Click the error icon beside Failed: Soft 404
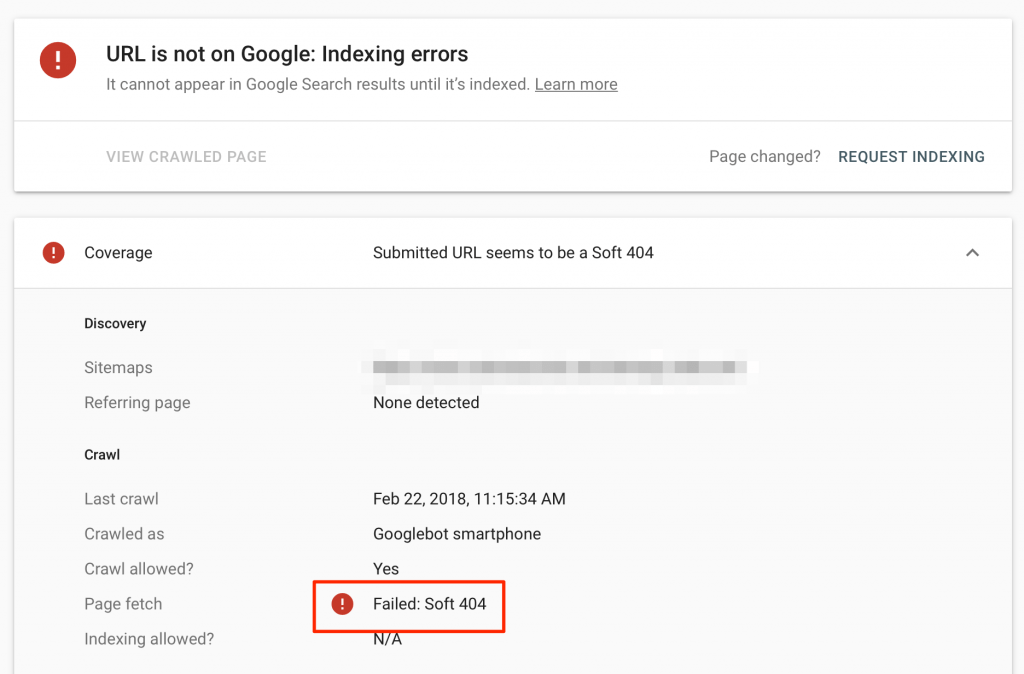 [x=341, y=605]
